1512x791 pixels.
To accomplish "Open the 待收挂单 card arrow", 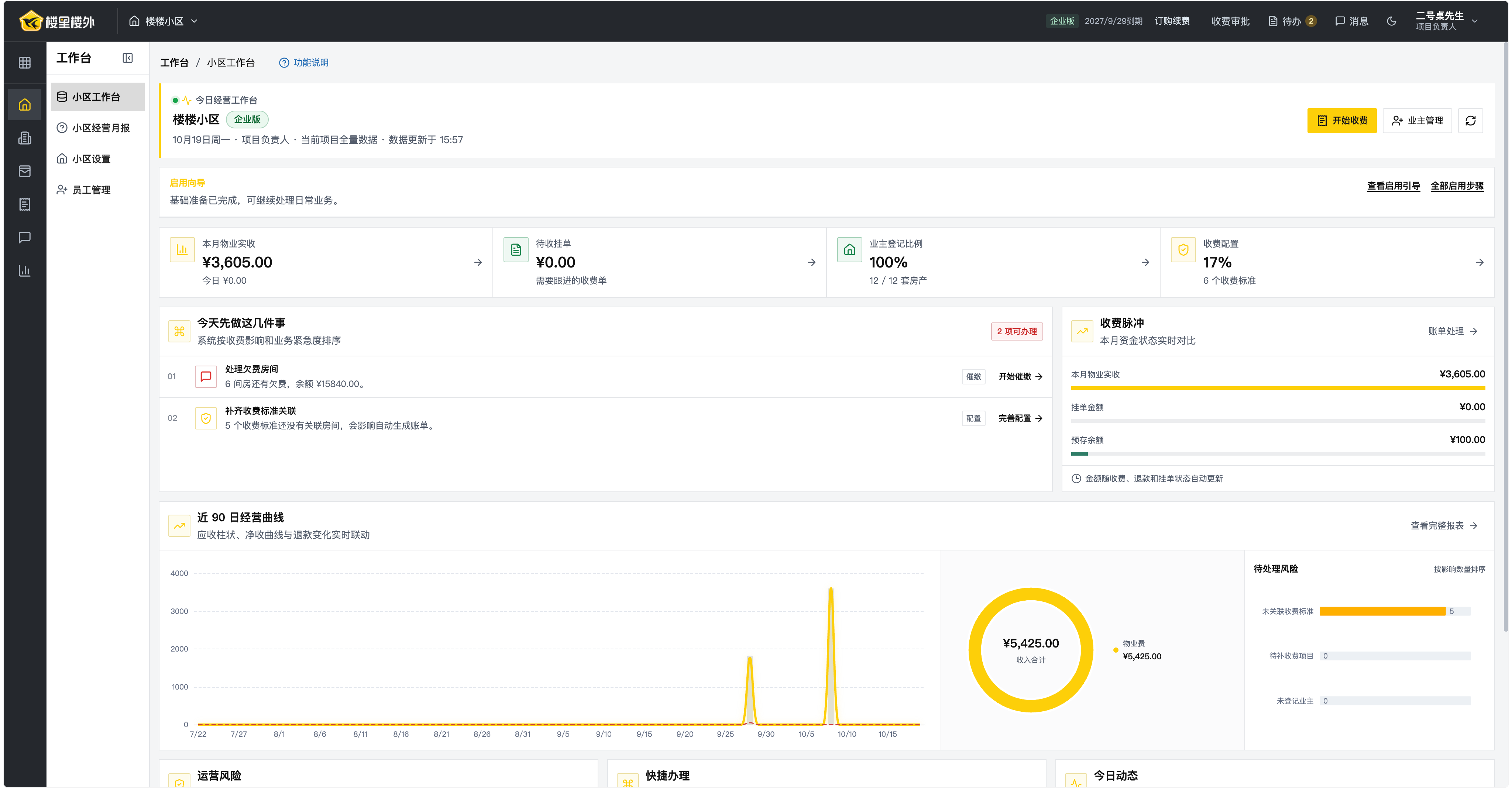I will (811, 262).
